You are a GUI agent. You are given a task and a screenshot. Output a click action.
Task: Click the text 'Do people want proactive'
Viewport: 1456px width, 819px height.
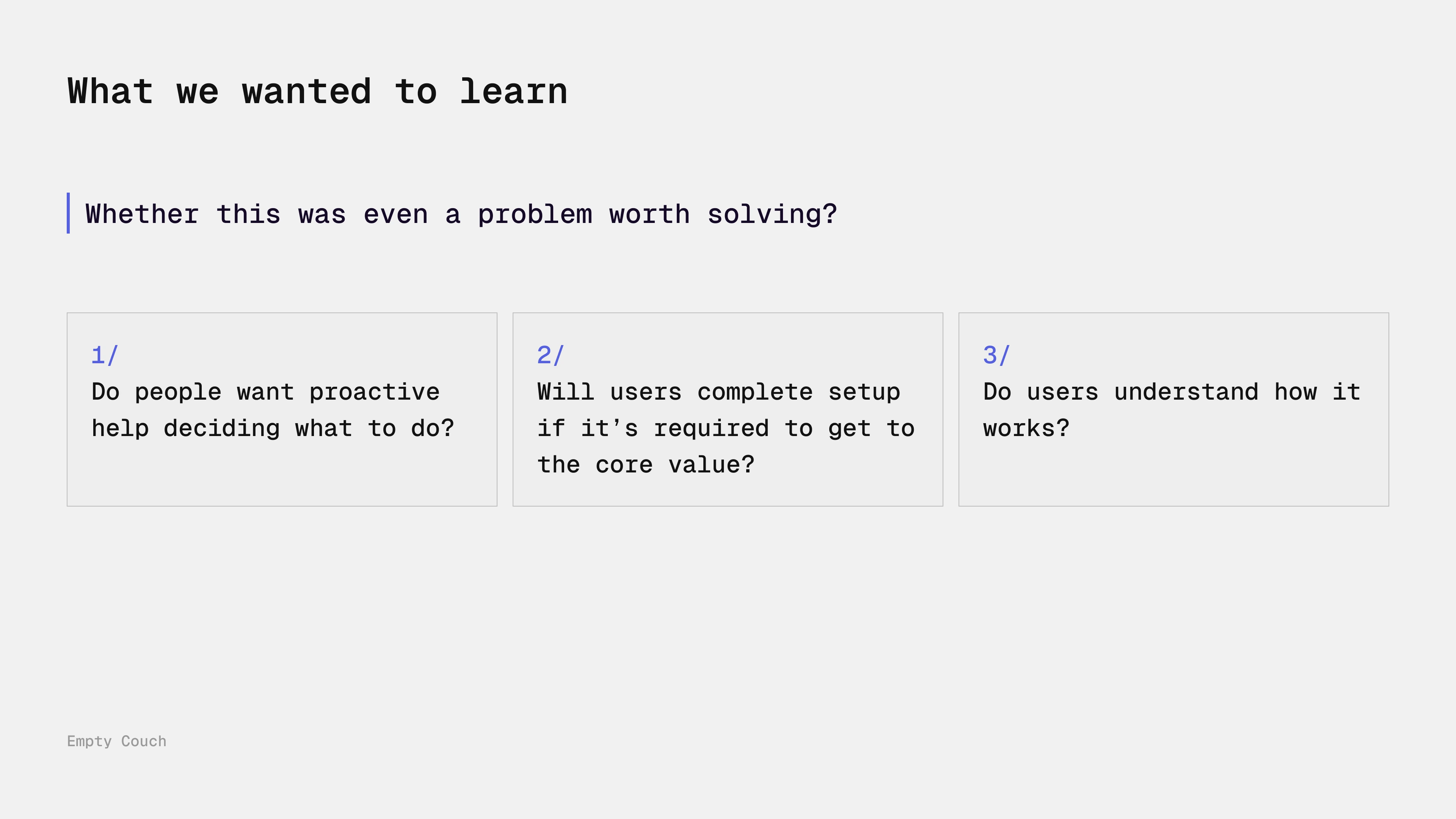click(265, 392)
